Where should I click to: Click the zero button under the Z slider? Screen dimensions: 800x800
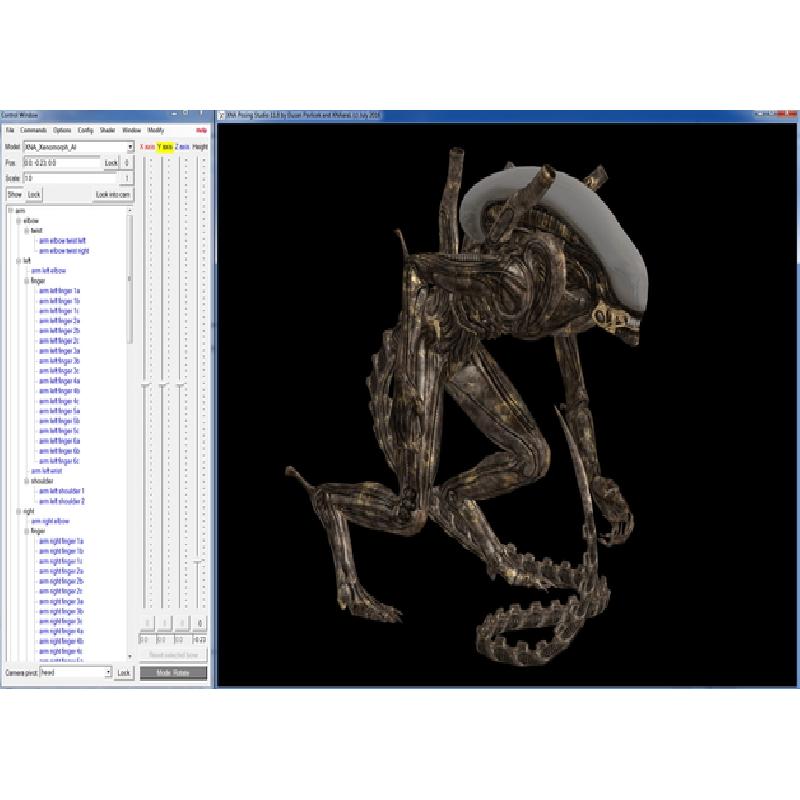click(x=182, y=623)
